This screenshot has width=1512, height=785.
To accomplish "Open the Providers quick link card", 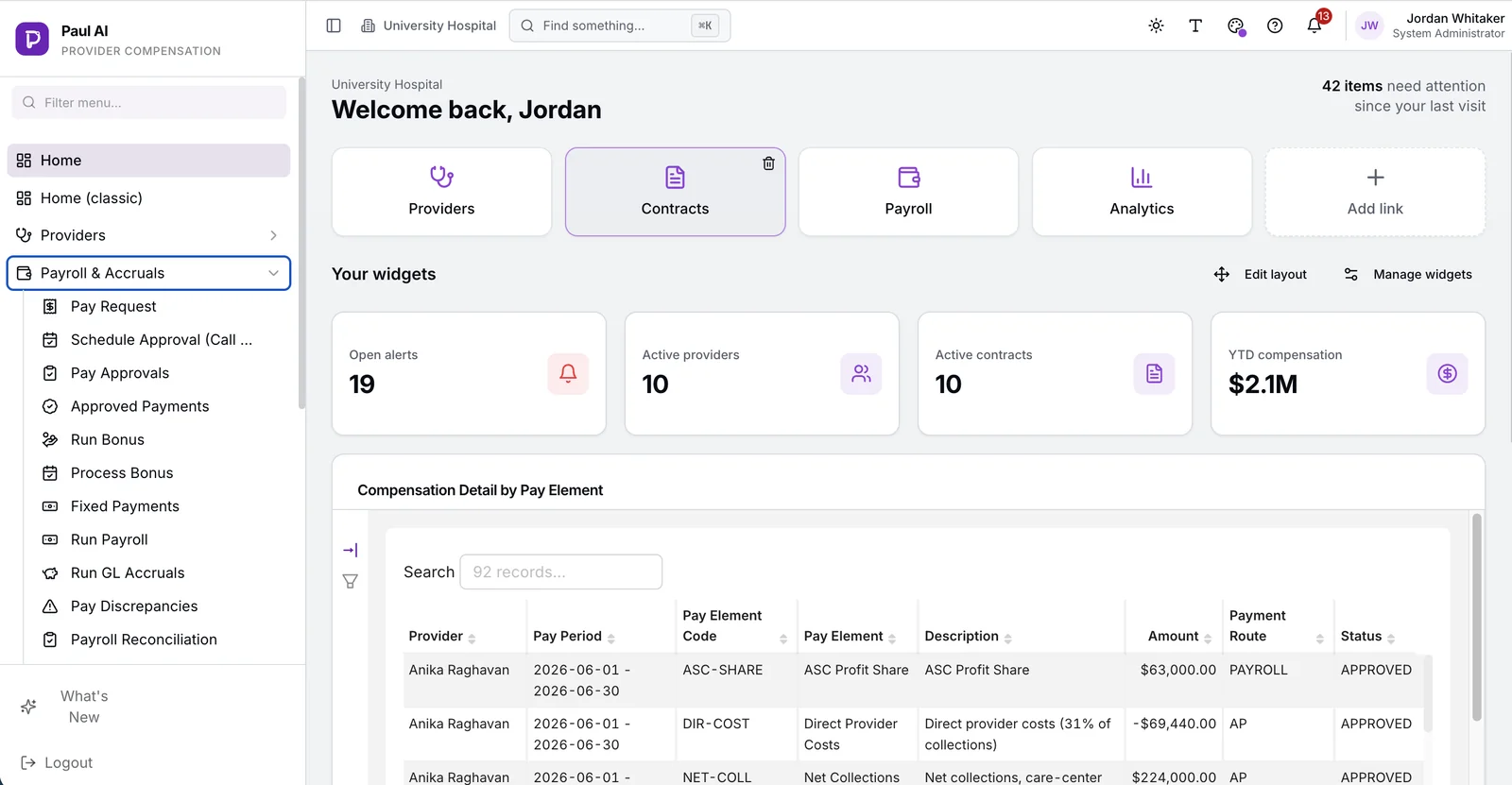I will click(x=441, y=192).
